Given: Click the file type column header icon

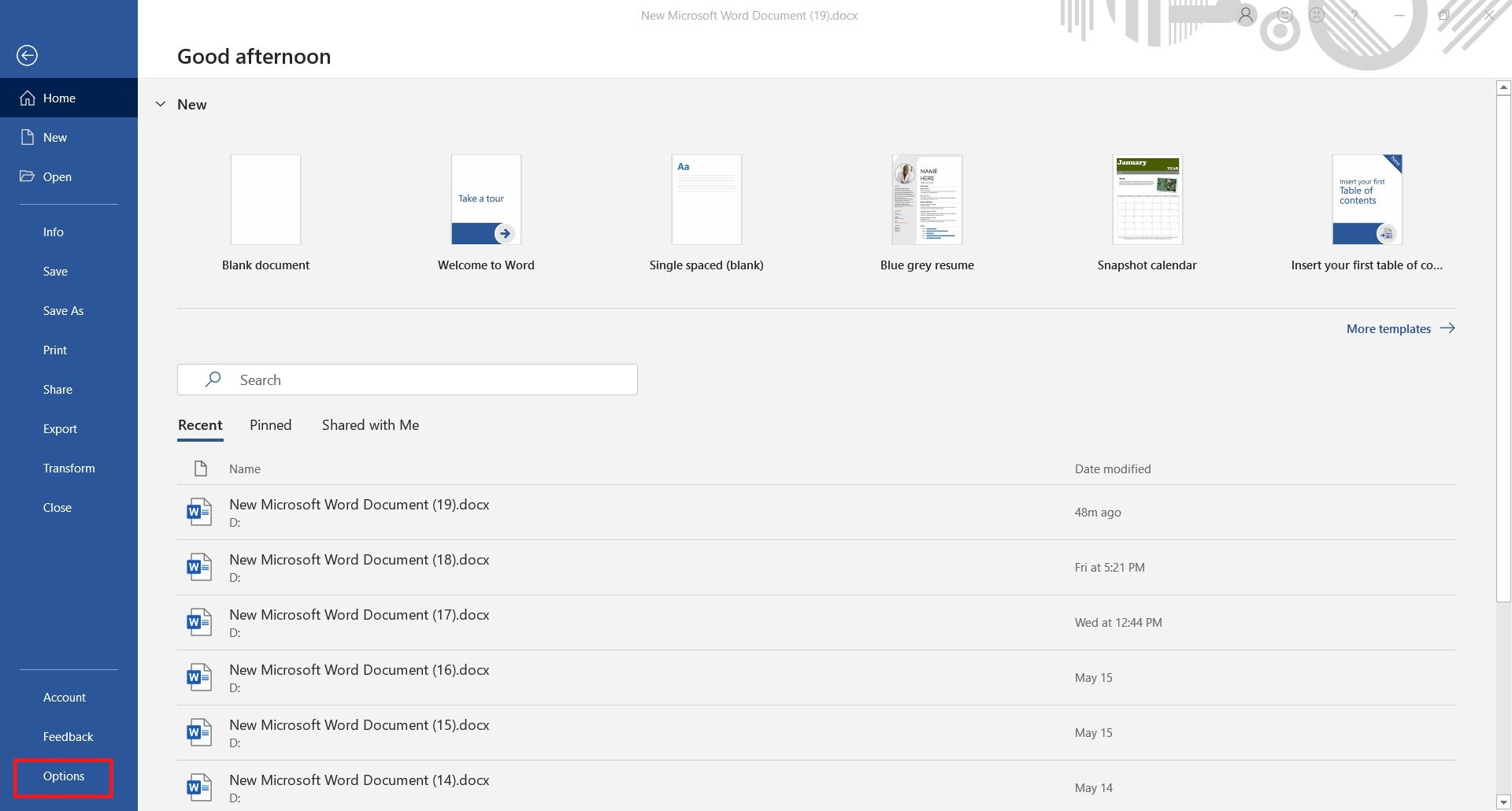Looking at the screenshot, I should pos(201,468).
